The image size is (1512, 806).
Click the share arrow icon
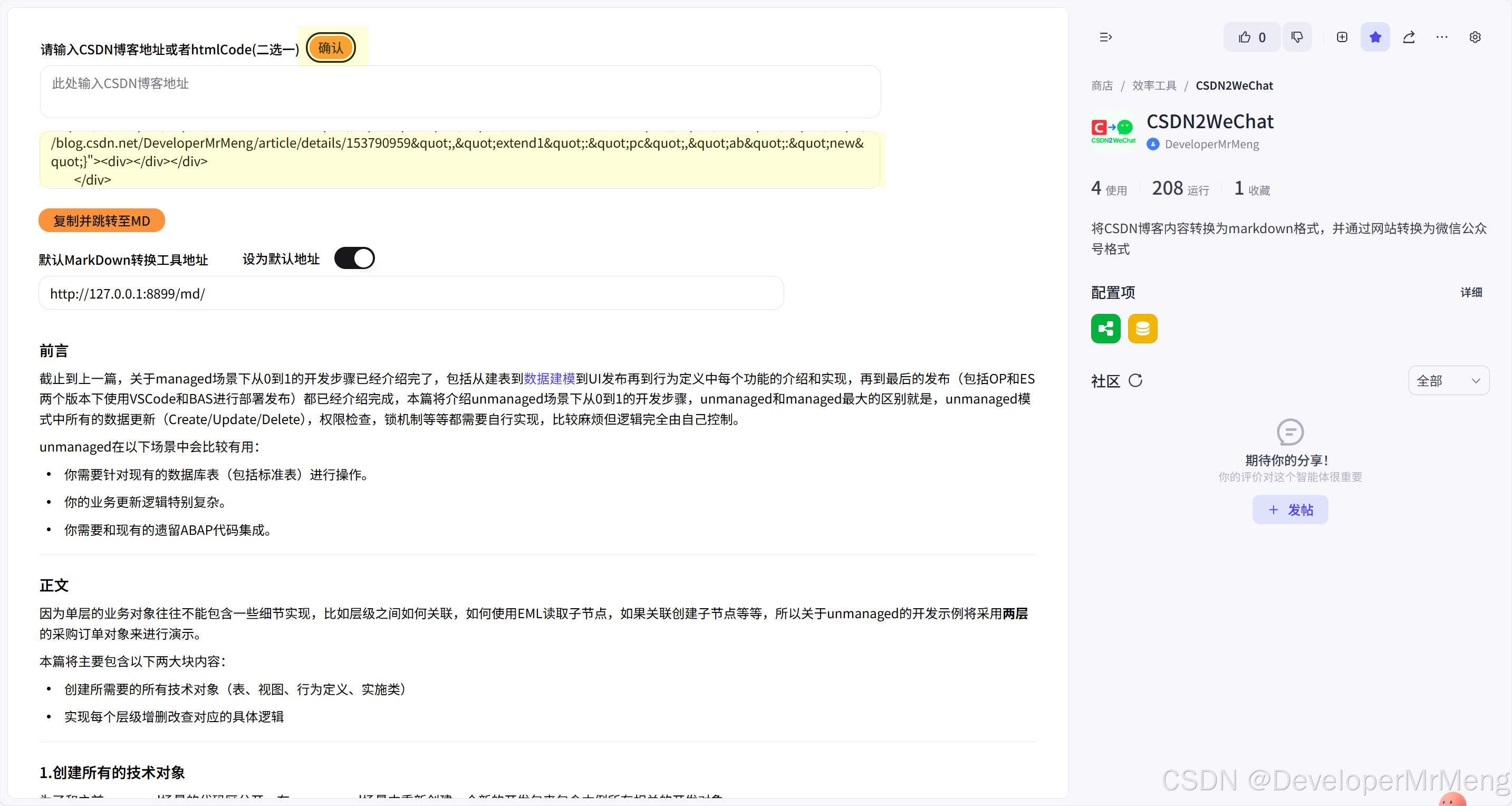click(x=1409, y=37)
